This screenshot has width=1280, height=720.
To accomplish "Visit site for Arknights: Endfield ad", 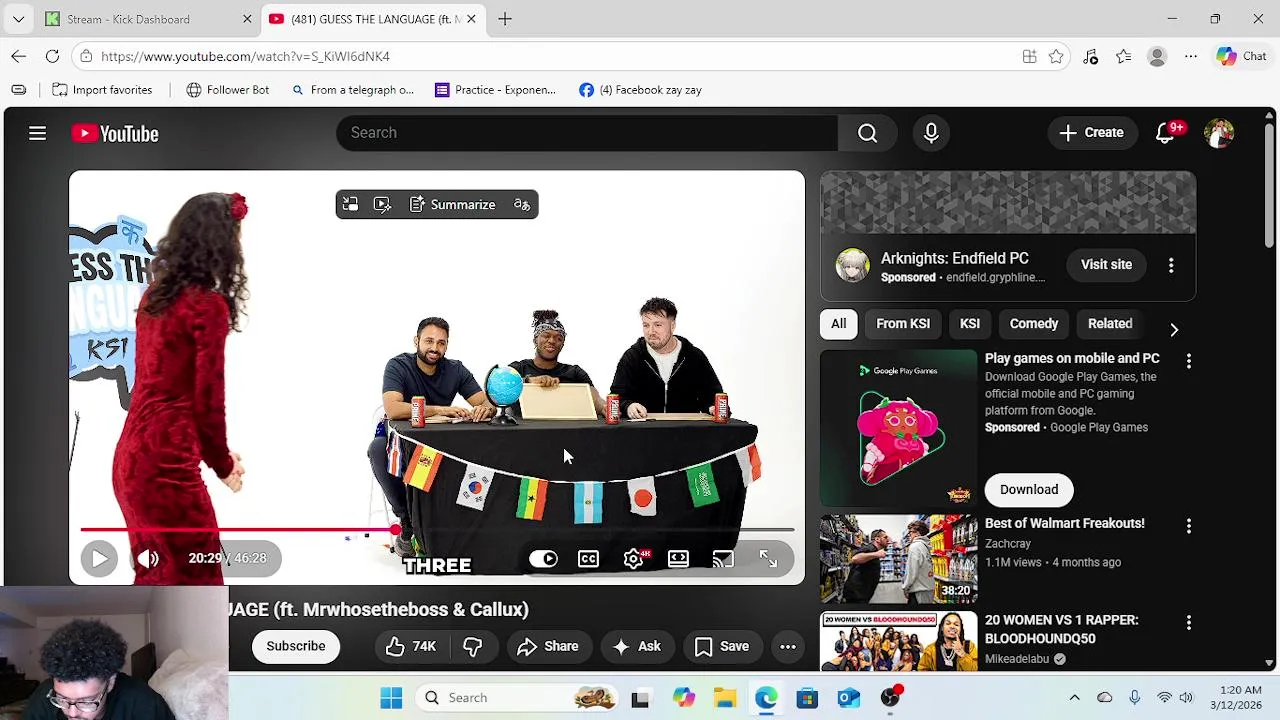I will (x=1106, y=265).
